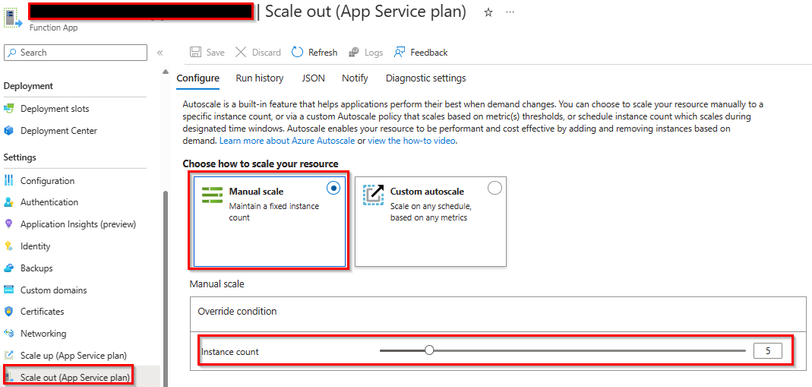
Task: Click the Feedback person icon
Action: [399, 52]
